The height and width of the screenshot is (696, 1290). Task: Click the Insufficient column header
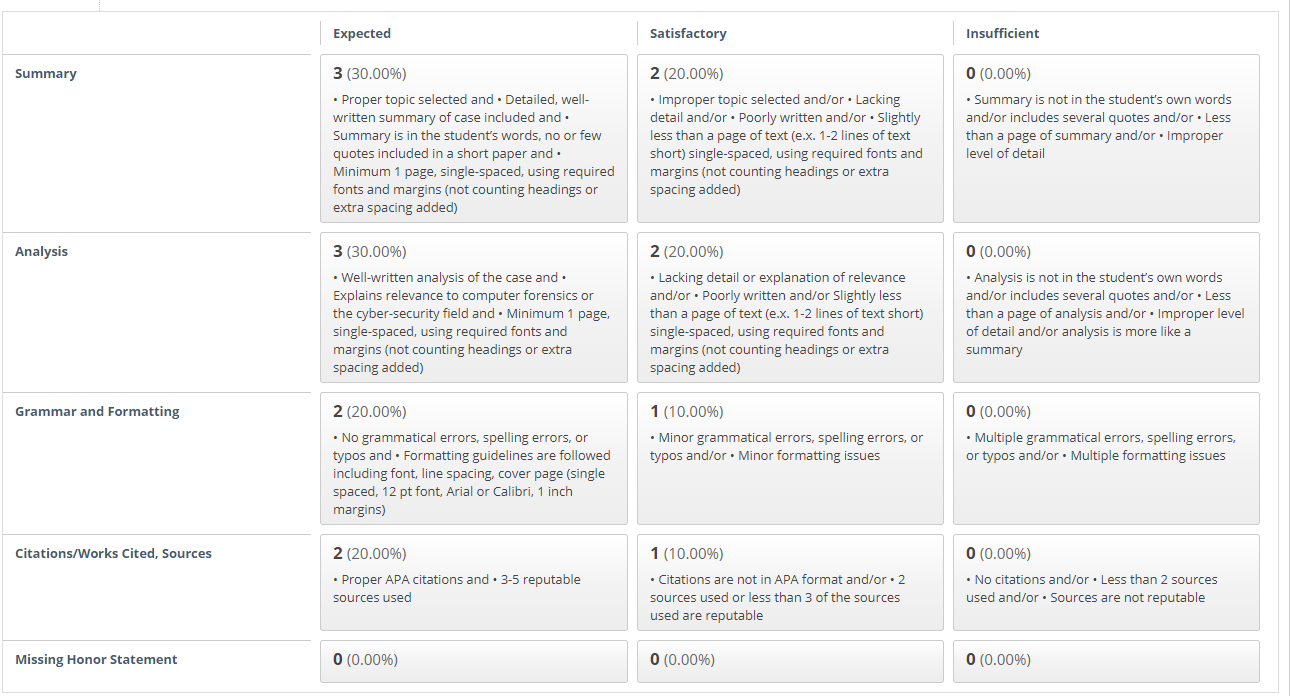pyautogui.click(x=1002, y=34)
